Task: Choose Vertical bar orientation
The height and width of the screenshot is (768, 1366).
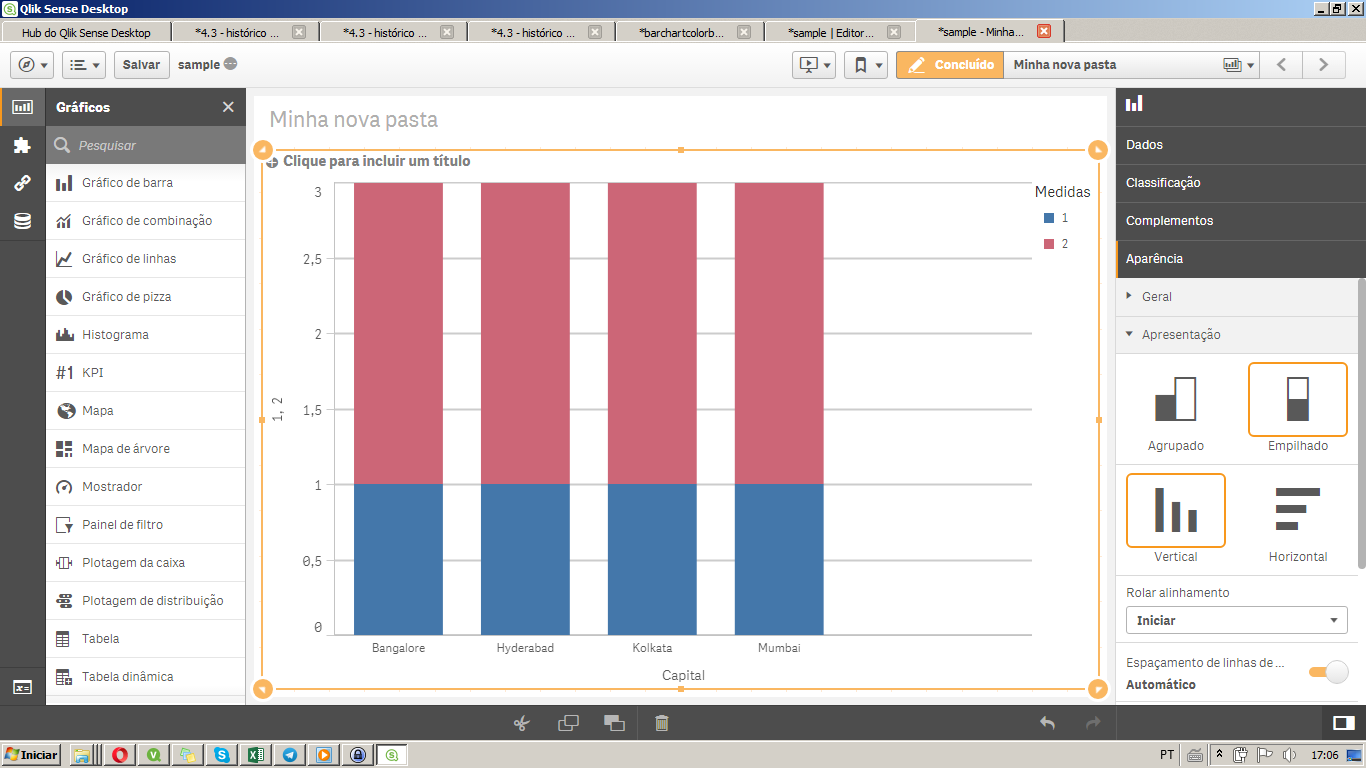Action: [1176, 519]
